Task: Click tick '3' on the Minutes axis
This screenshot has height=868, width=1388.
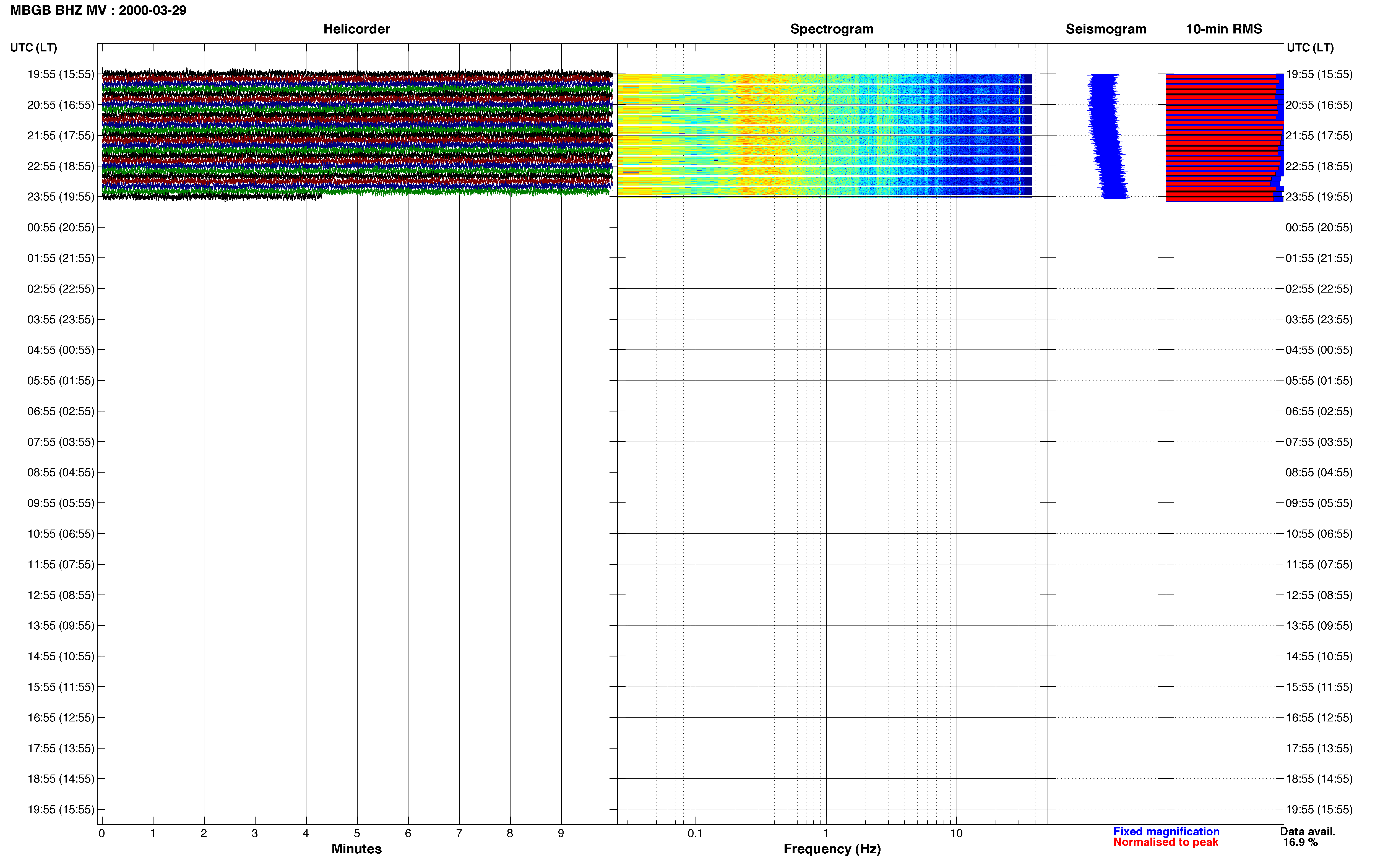Action: pos(255,833)
